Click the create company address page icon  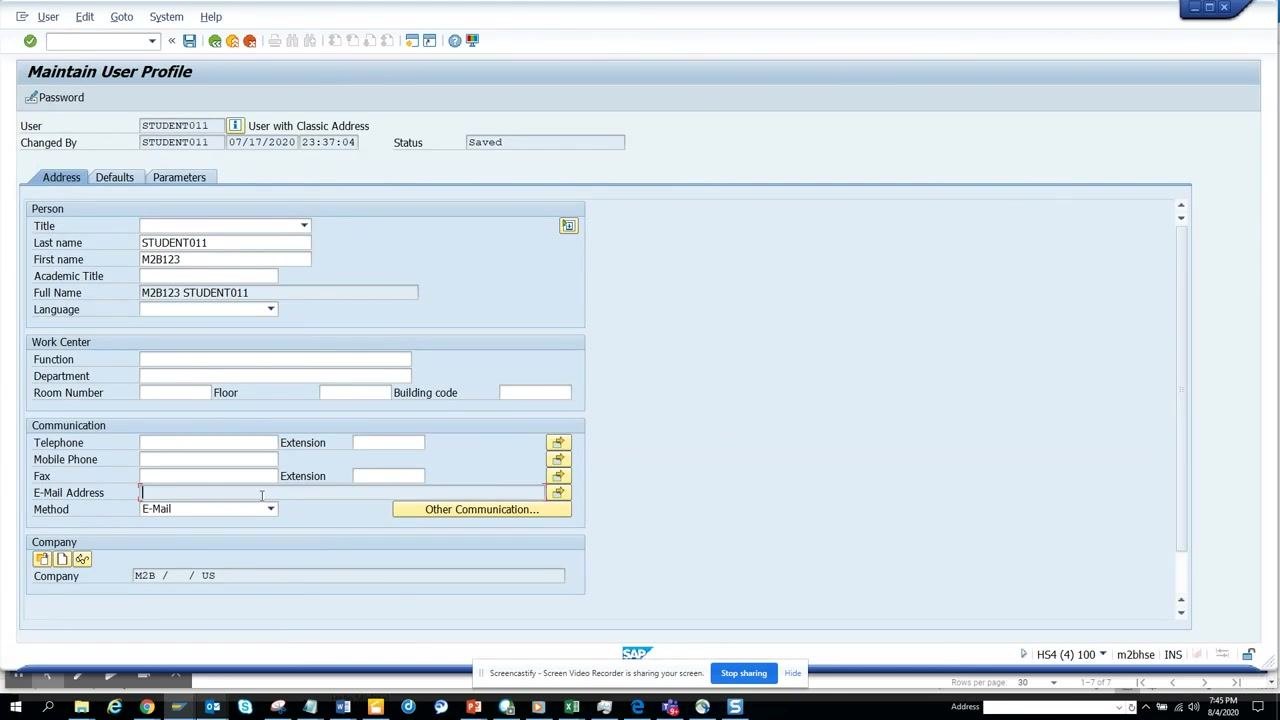click(62, 560)
